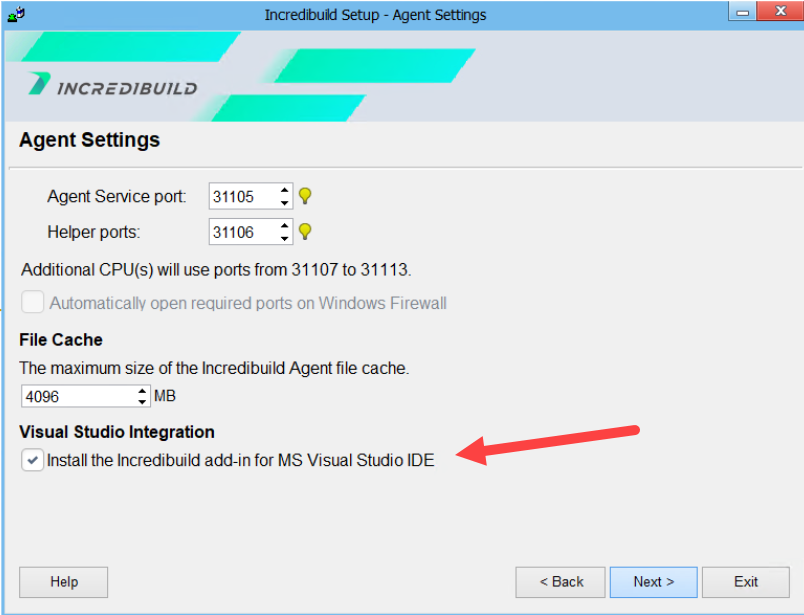Click the Next button to continue setup
Image resolution: width=804 pixels, height=615 pixels.
653,582
